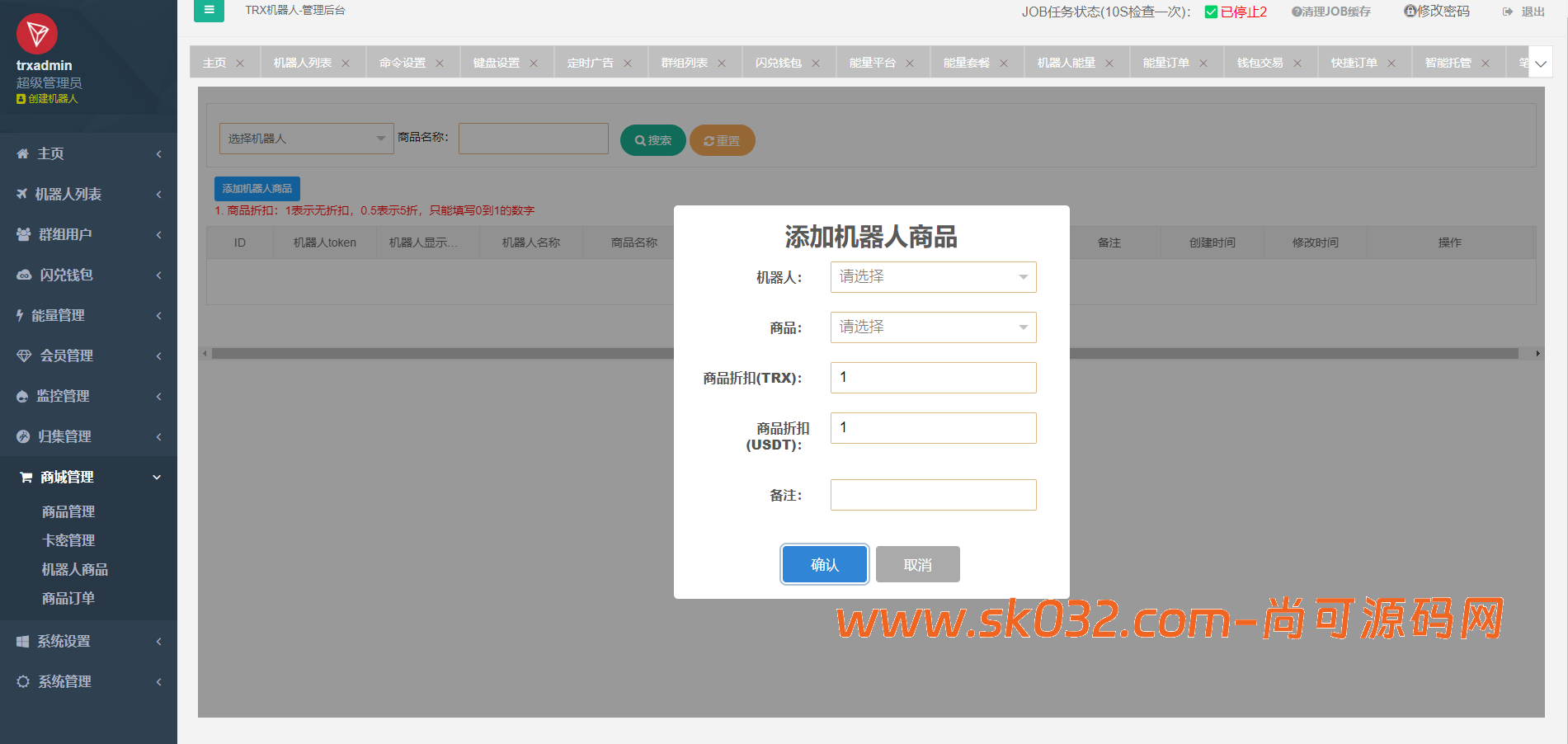The height and width of the screenshot is (744, 1568).
Task: Switch to the 能量订单 tab
Action: click(1167, 62)
